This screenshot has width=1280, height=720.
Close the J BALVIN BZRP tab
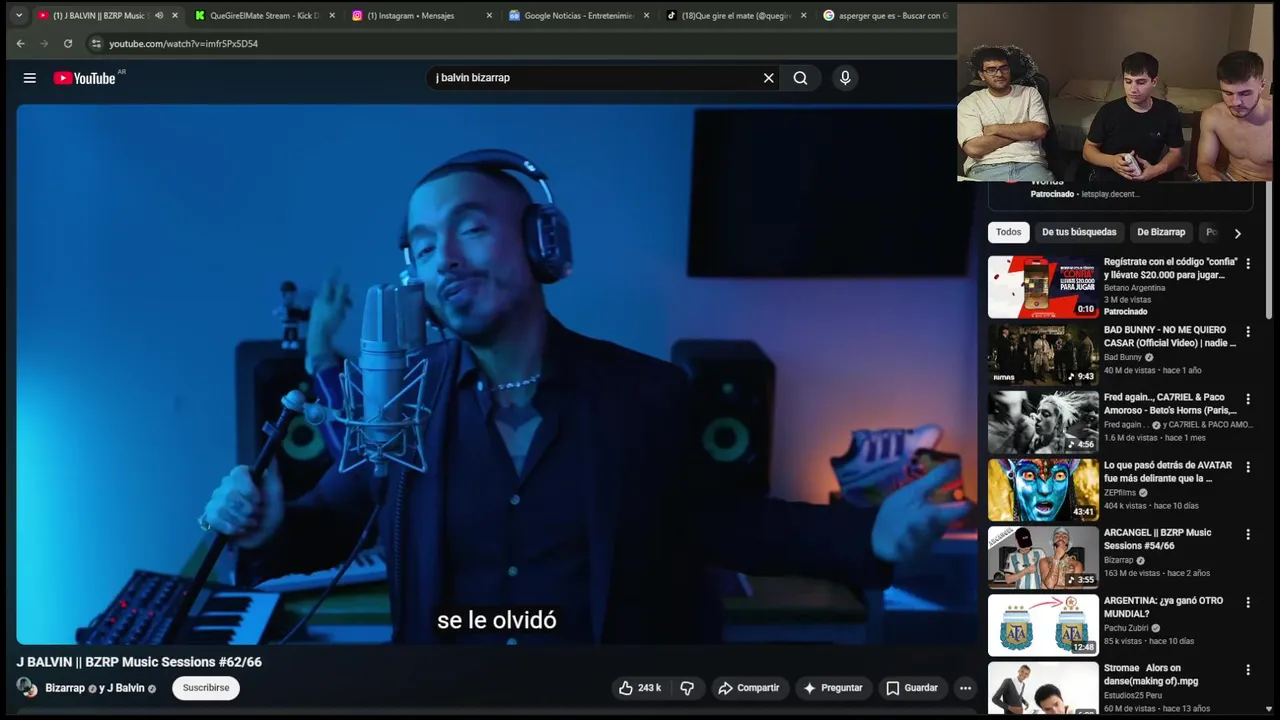175,15
